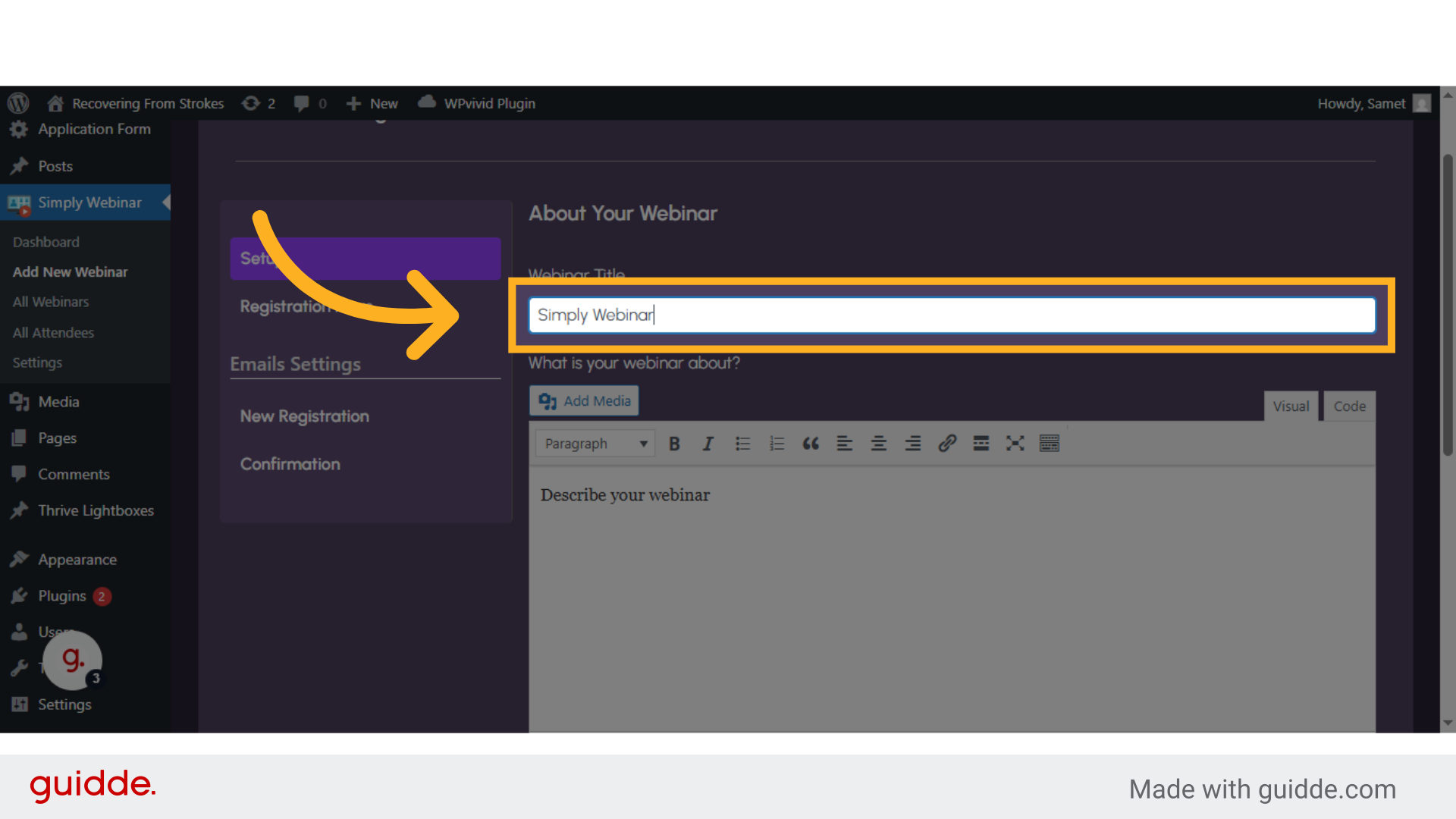Toggle fullscreen editor mode
1456x819 pixels.
click(x=1015, y=444)
